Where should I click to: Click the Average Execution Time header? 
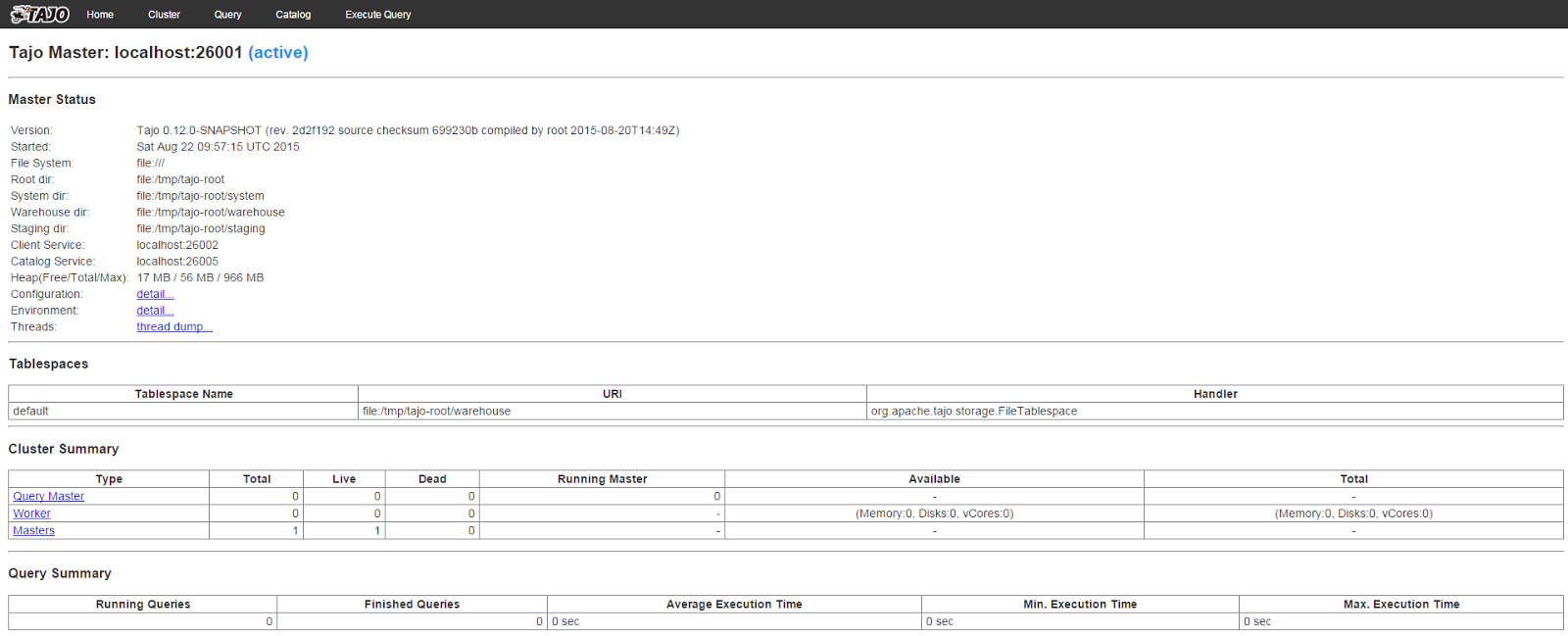point(734,605)
